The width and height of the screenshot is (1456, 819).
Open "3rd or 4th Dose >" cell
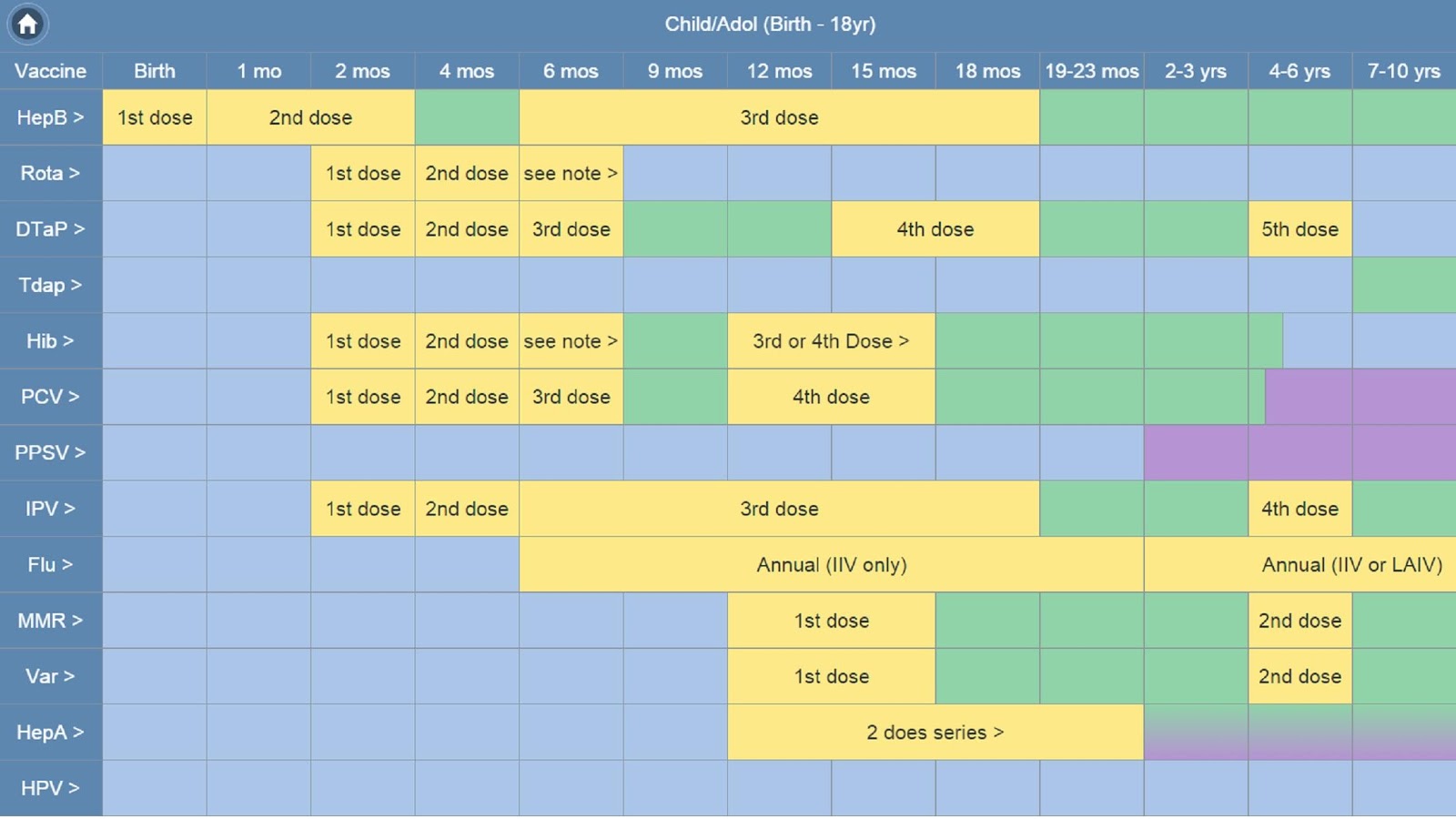coord(831,341)
